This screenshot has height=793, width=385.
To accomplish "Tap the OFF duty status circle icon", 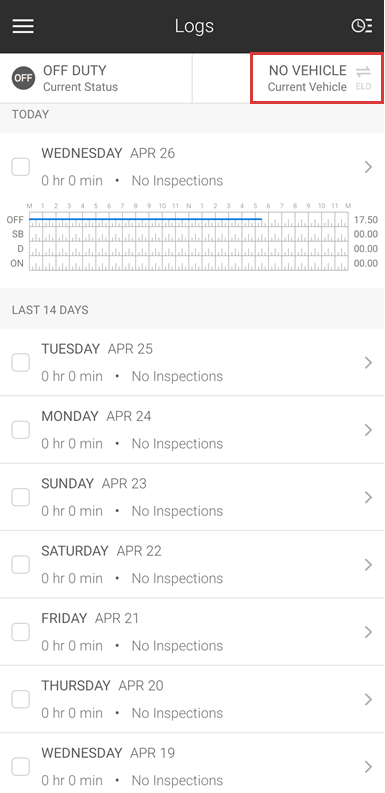I will click(x=23, y=78).
